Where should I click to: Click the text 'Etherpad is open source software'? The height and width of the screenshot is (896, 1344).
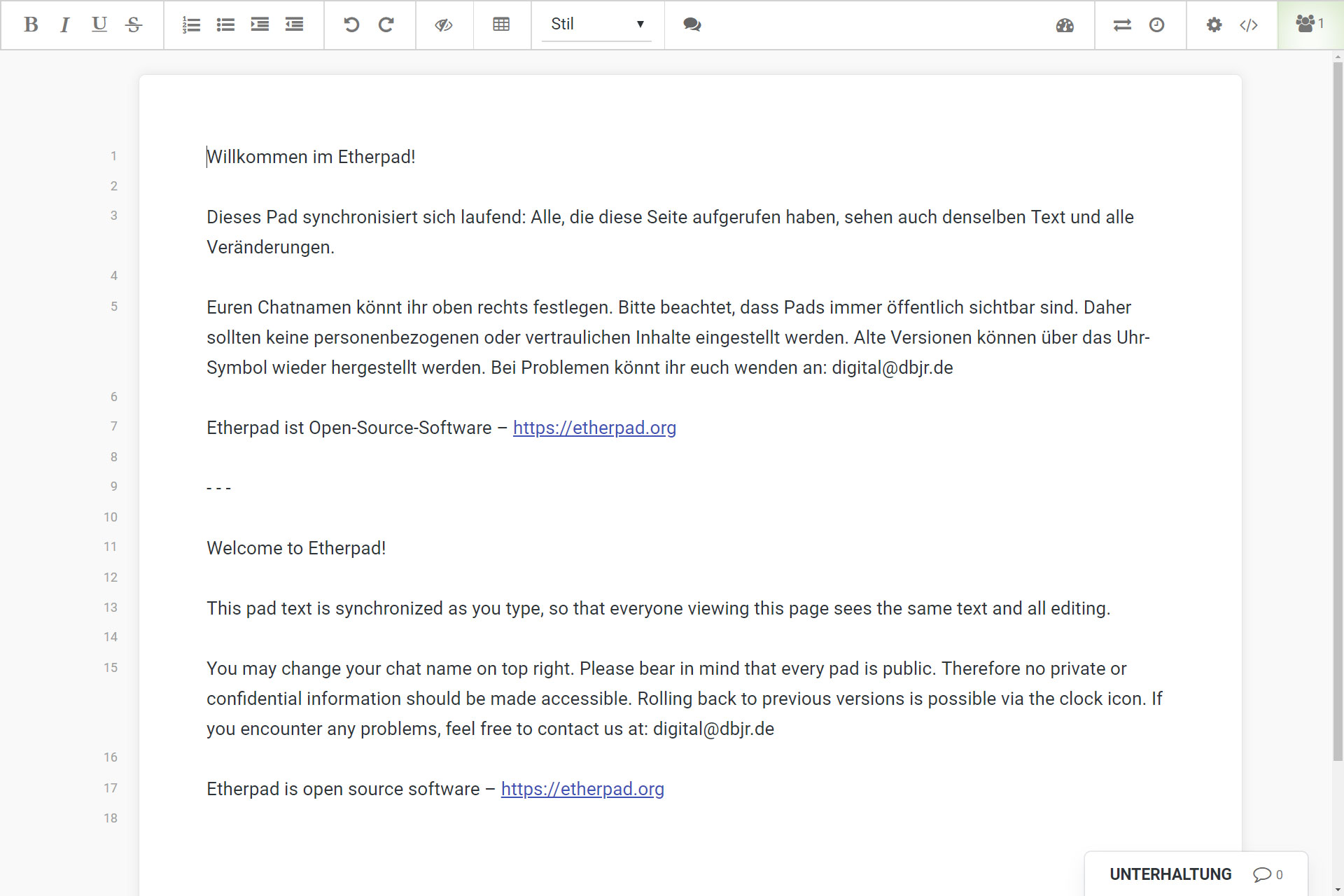343,789
